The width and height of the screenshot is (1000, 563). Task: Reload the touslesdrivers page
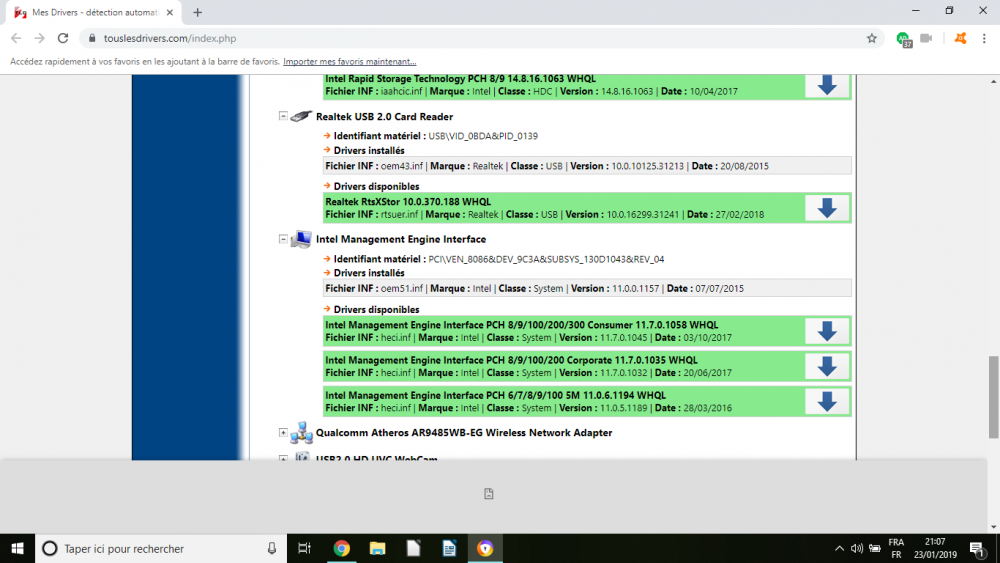[62, 38]
